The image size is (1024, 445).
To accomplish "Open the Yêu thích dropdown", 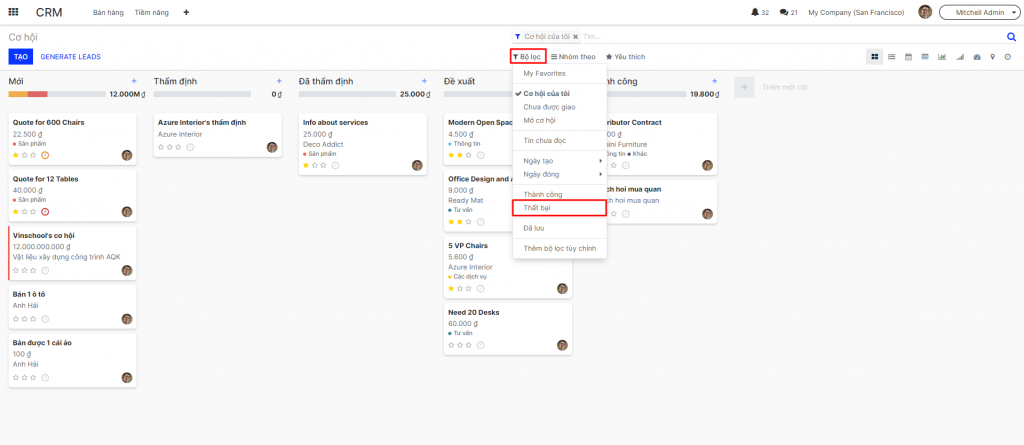I will pos(626,57).
